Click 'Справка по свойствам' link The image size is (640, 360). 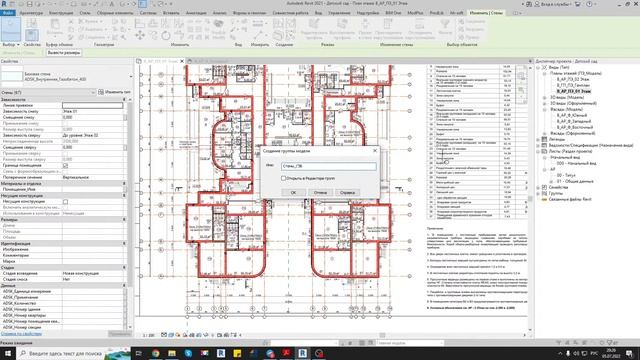click(21, 333)
